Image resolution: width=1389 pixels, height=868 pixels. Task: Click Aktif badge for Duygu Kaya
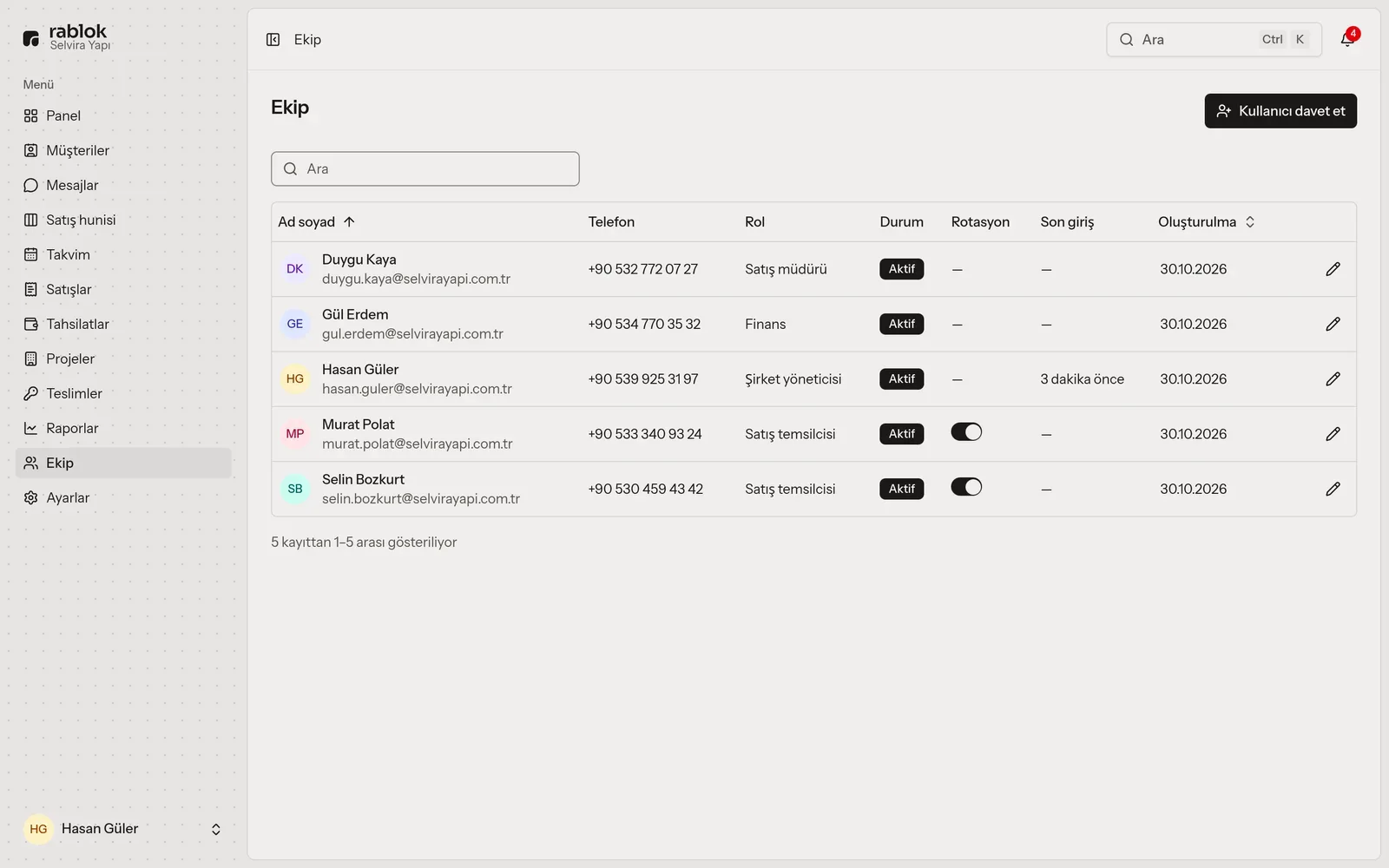902,269
